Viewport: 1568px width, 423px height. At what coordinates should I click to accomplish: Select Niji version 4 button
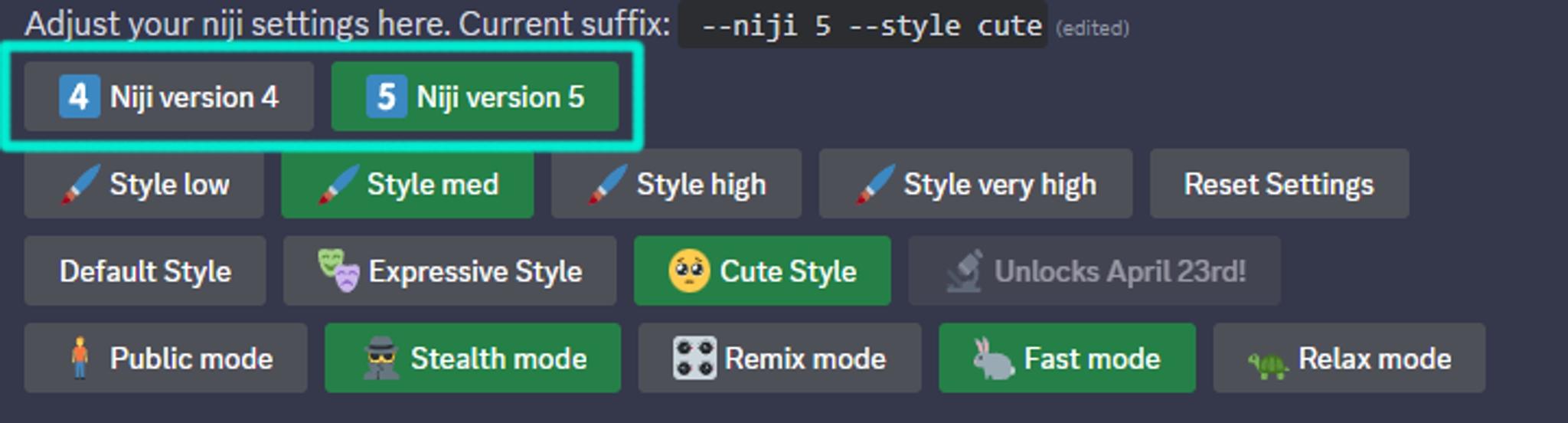pos(168,97)
